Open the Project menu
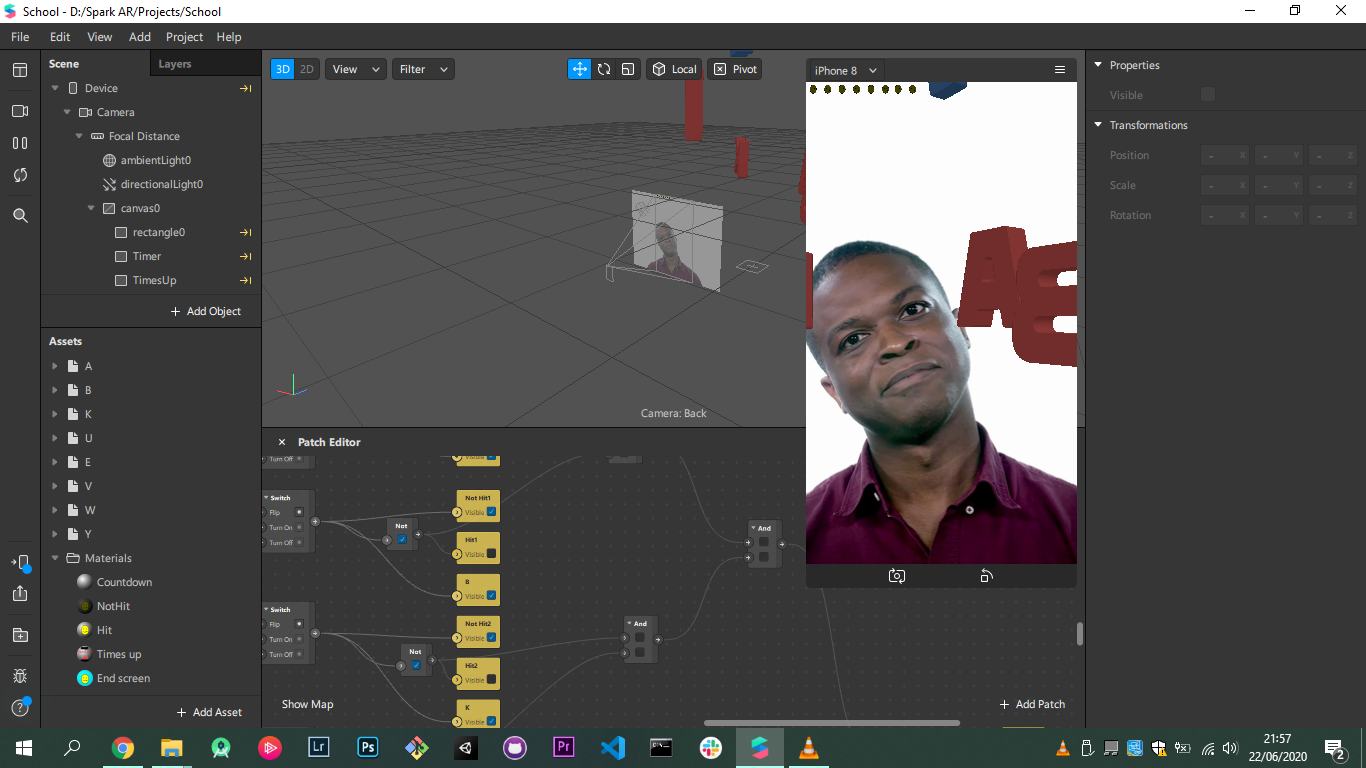This screenshot has height=768, width=1366. 184,37
